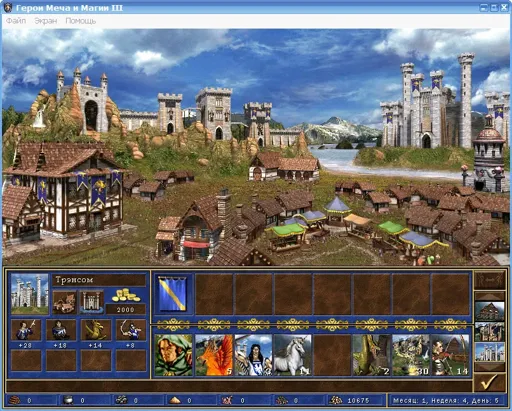Click the large Castle town portrait
512x411 pixels.
(30, 294)
